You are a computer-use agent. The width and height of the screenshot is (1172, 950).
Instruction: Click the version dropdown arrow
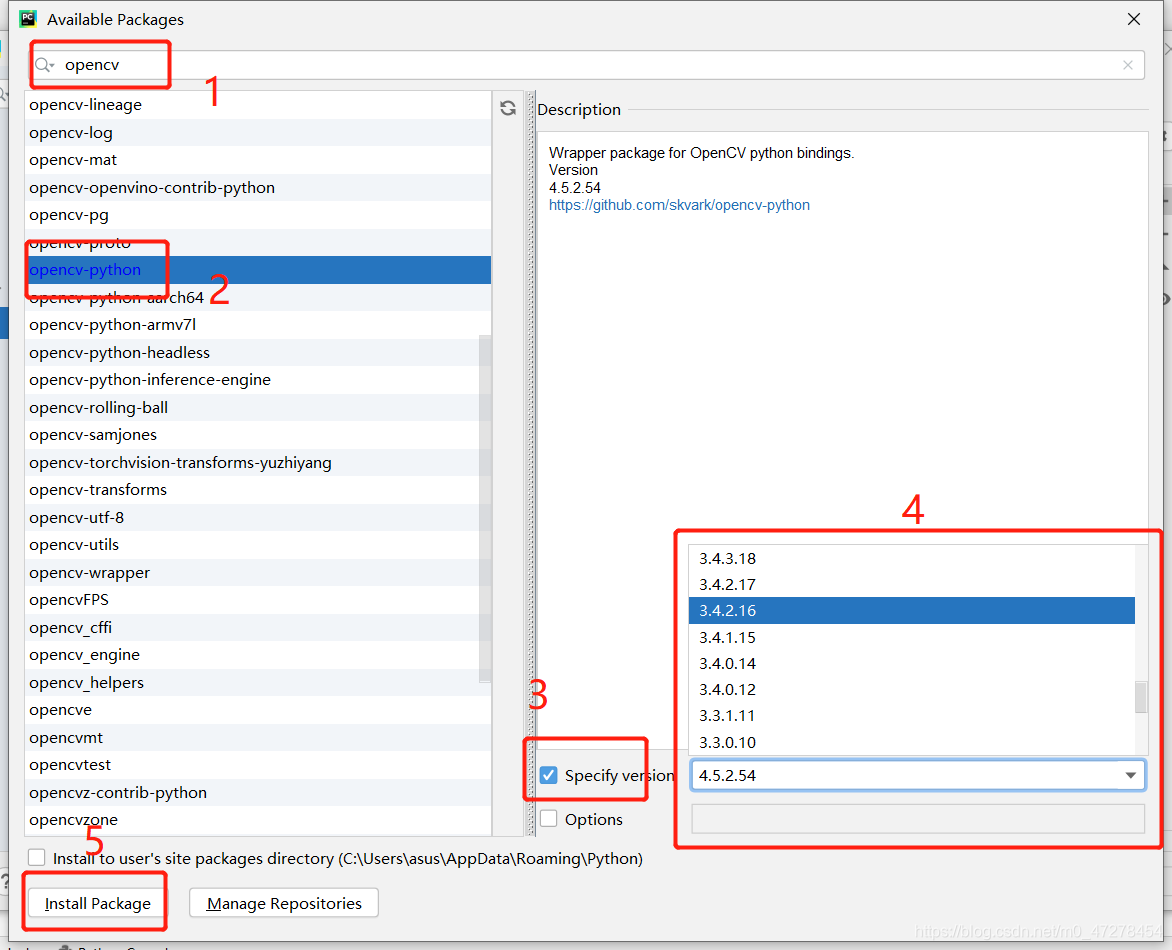coord(1131,775)
